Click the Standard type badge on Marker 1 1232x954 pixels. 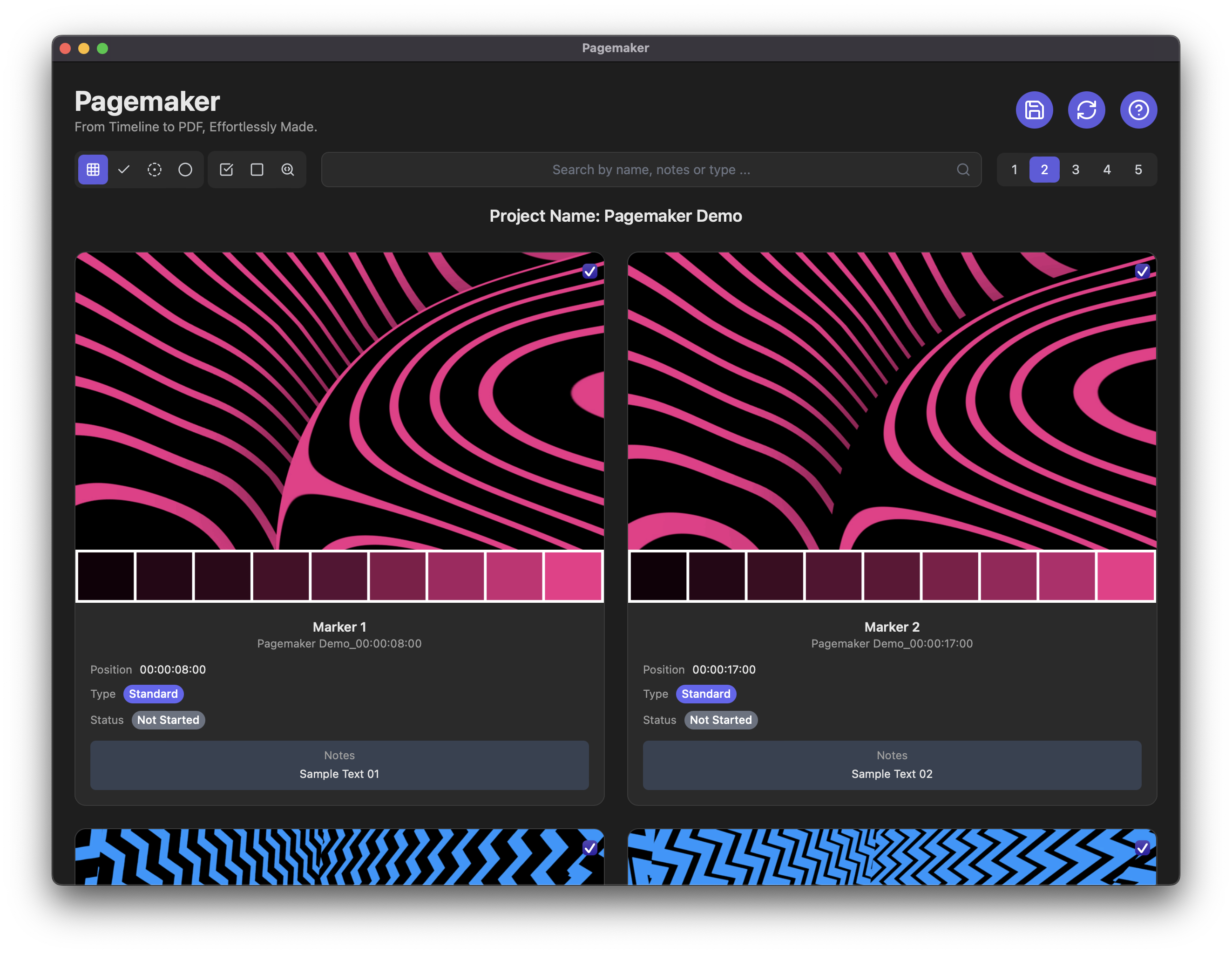point(154,694)
